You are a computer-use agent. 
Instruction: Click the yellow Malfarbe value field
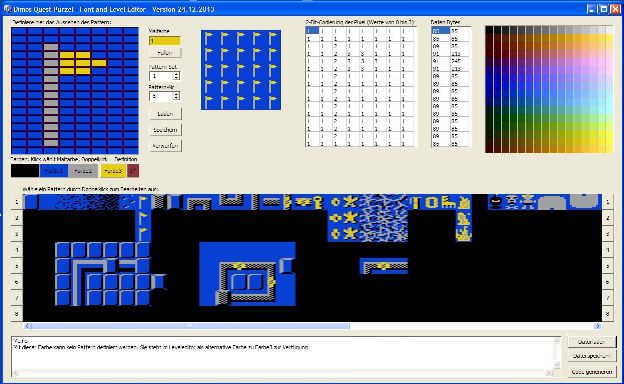tap(165, 41)
